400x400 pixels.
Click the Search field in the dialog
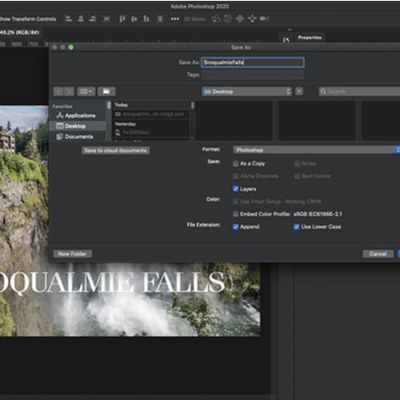tap(359, 91)
